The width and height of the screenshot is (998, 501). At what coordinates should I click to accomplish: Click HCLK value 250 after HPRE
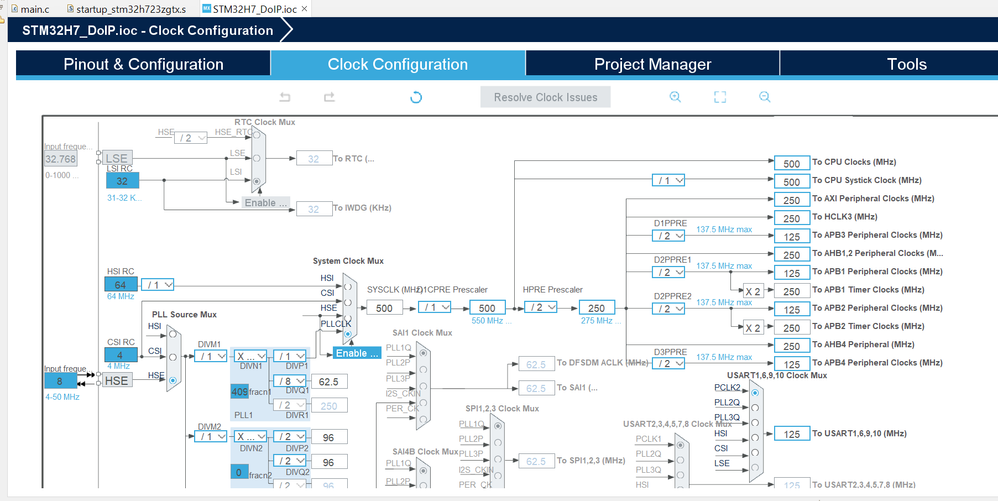coord(596,307)
